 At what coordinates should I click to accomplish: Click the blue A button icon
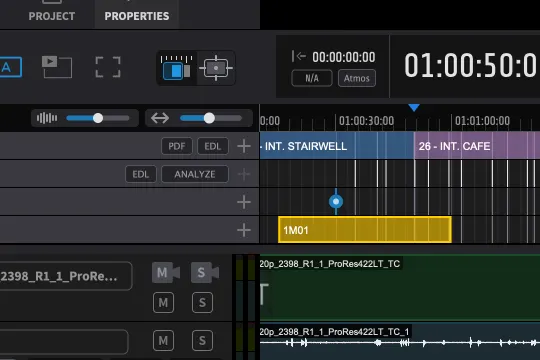[9, 67]
